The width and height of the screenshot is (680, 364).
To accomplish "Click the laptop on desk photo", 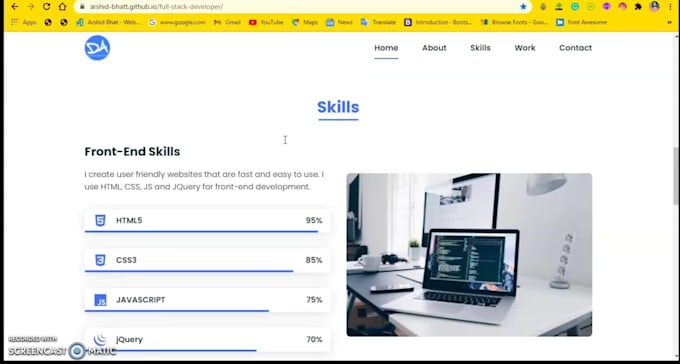I will pos(469,255).
